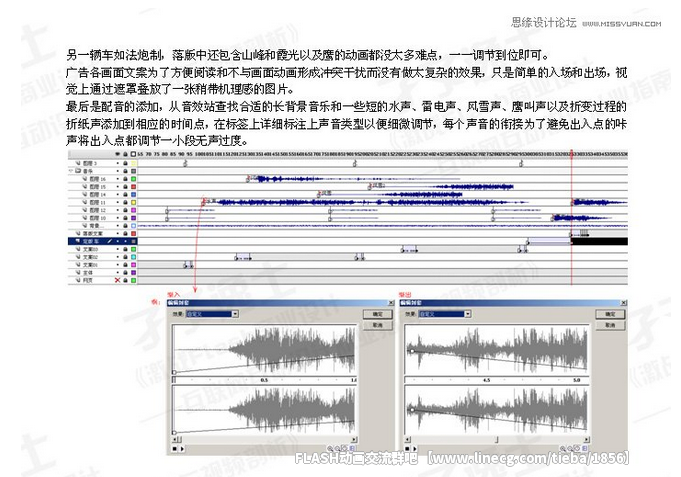Switch left envelope dialog ruler to frames

[352, 448]
